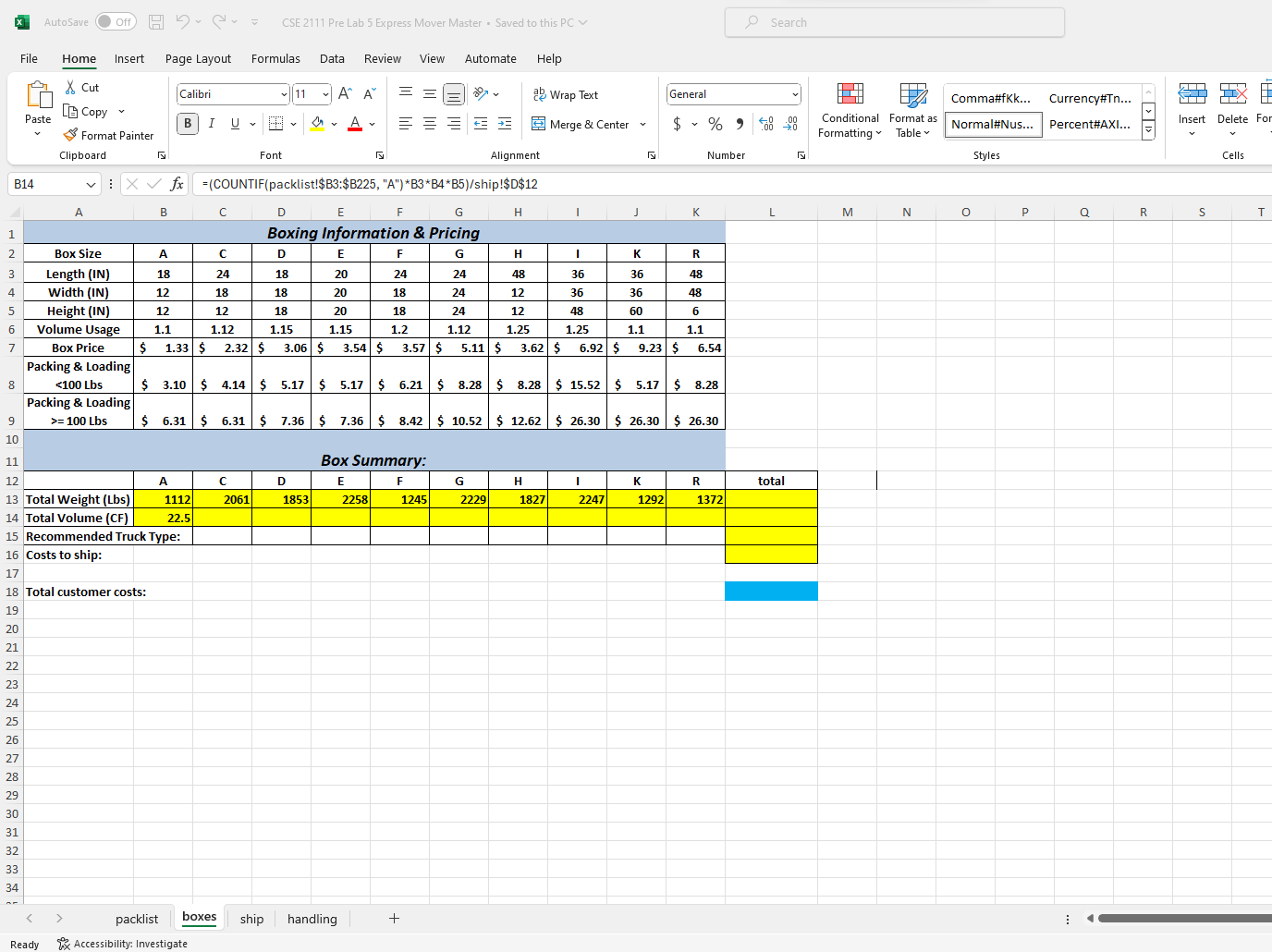Click the Increase Decimal icon
The width and height of the screenshot is (1272, 952).
coord(766,124)
